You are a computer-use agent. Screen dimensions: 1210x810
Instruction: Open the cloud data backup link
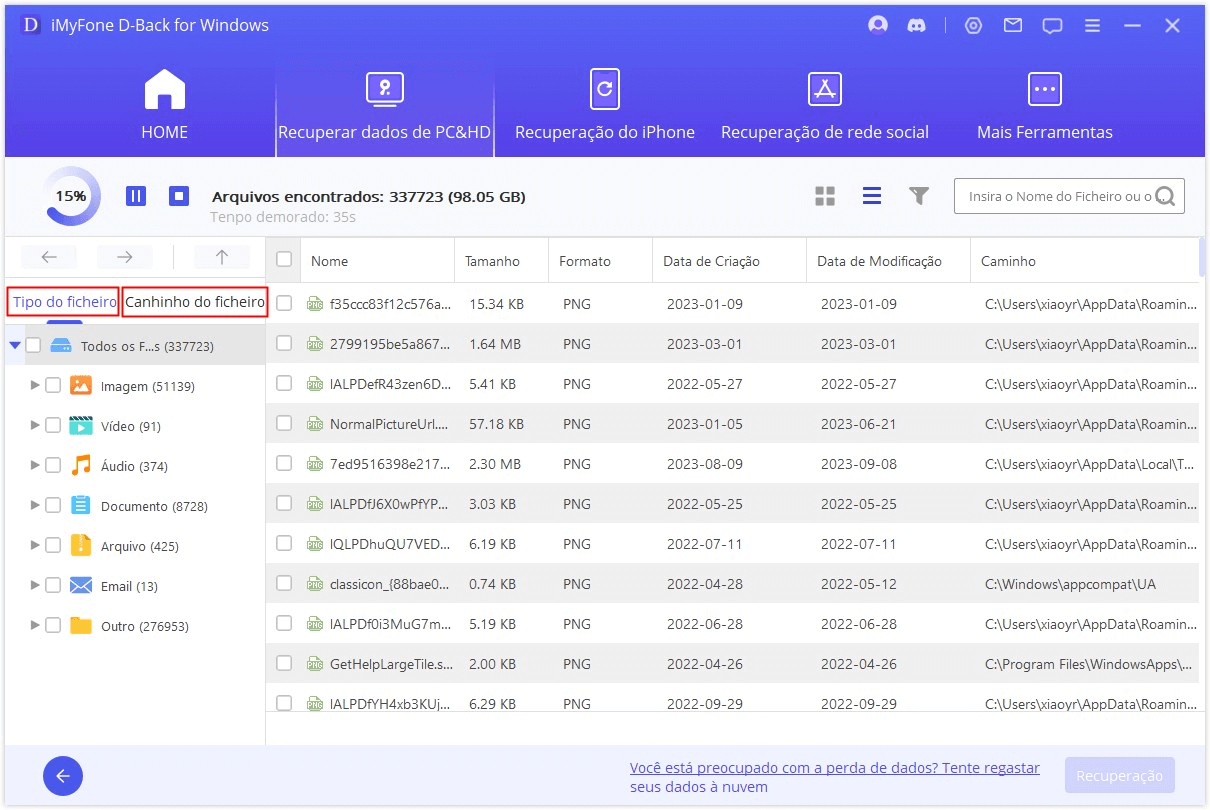click(835, 777)
